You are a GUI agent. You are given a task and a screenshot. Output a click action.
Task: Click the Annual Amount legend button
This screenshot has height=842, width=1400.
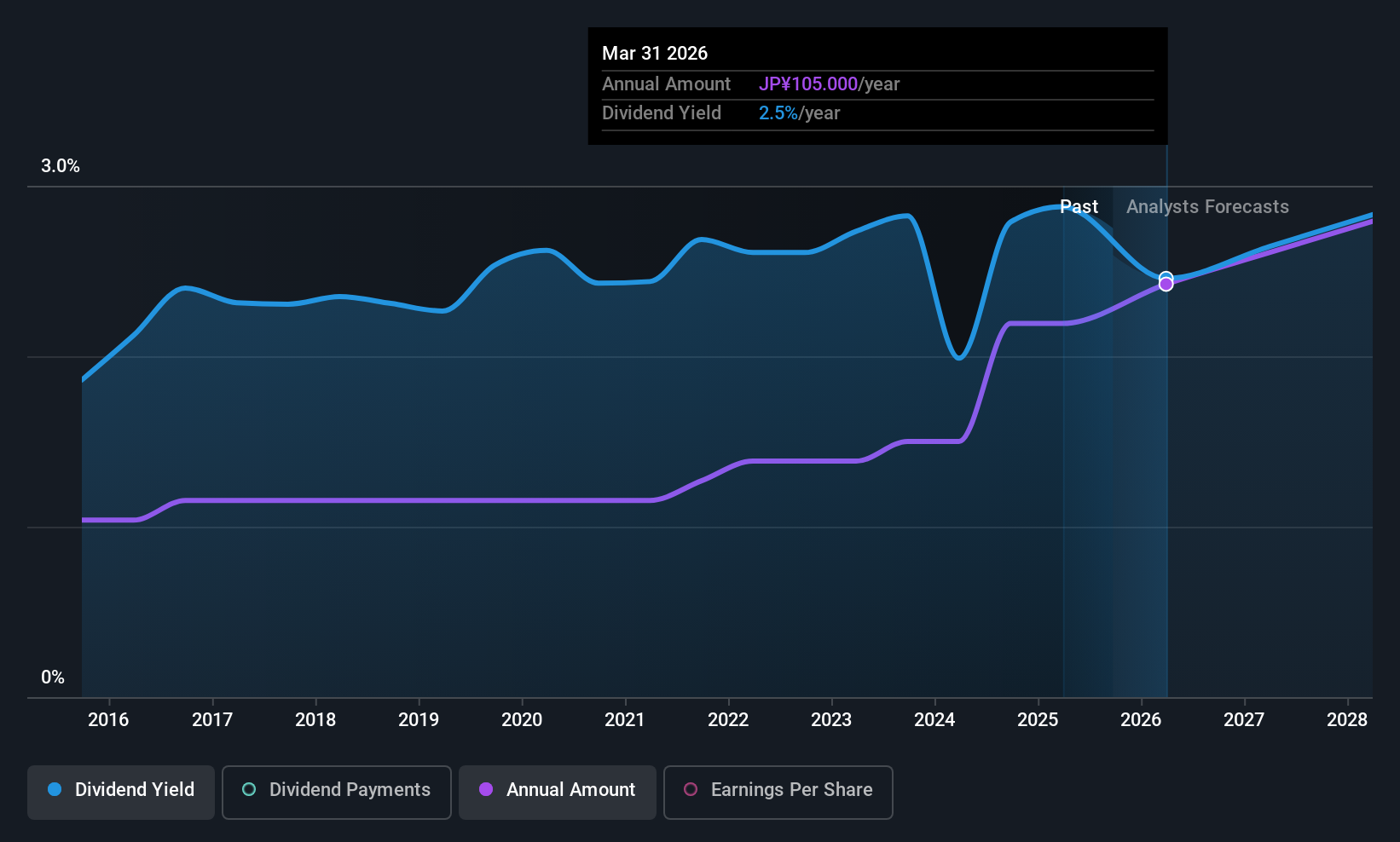click(x=557, y=791)
